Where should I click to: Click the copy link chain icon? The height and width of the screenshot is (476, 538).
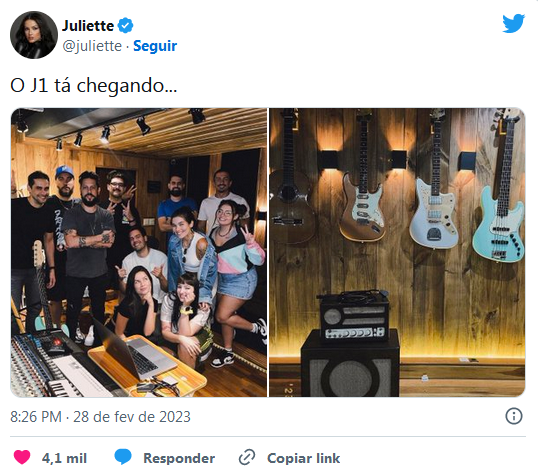point(247,457)
